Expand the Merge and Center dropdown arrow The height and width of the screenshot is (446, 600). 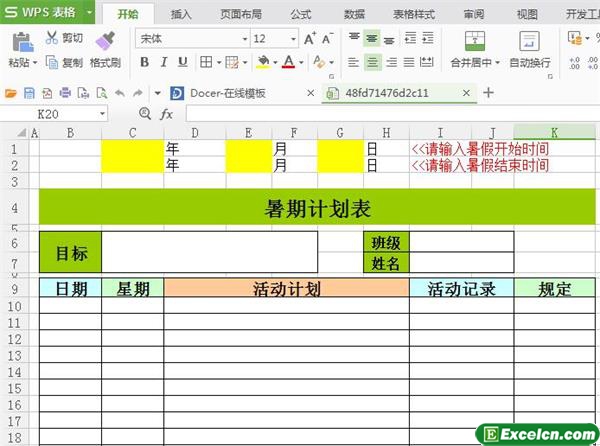pos(497,62)
